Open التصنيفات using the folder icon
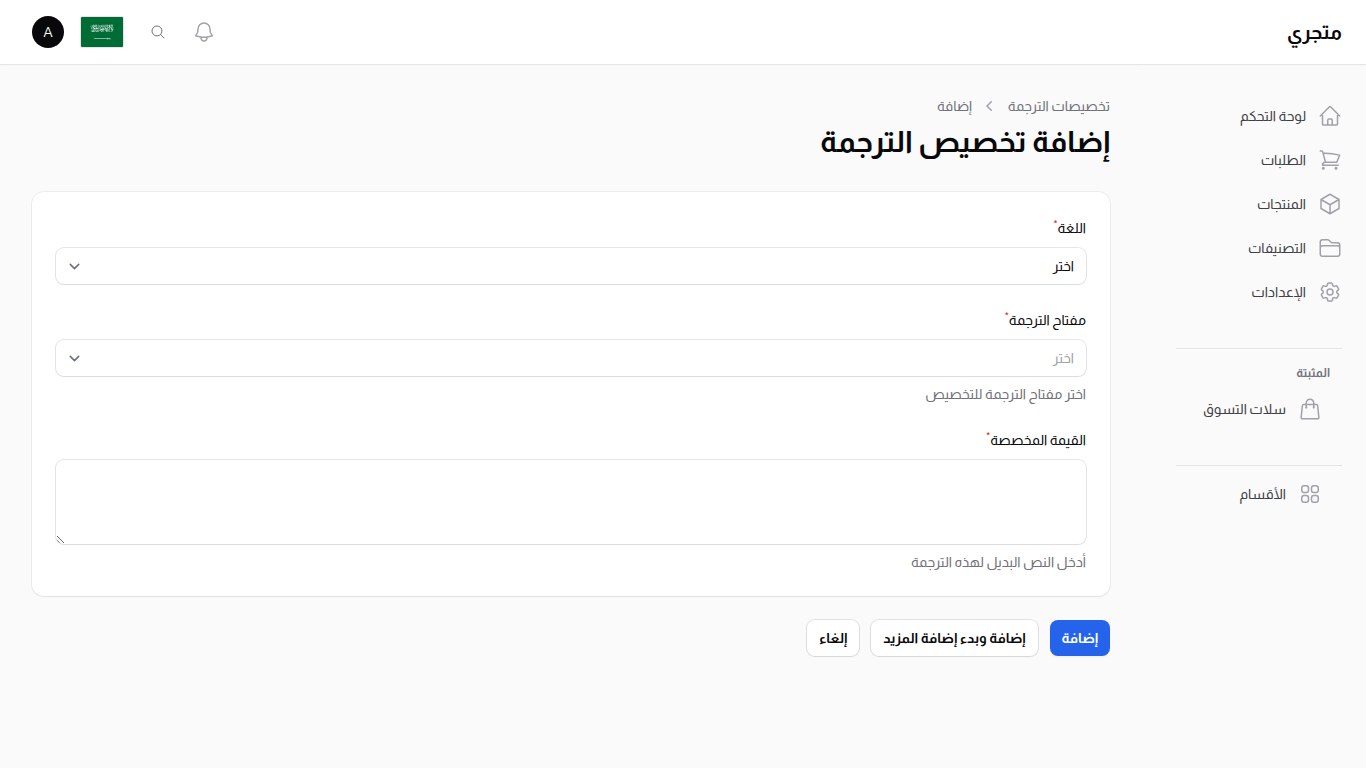This screenshot has height=768, width=1366. pyautogui.click(x=1330, y=248)
